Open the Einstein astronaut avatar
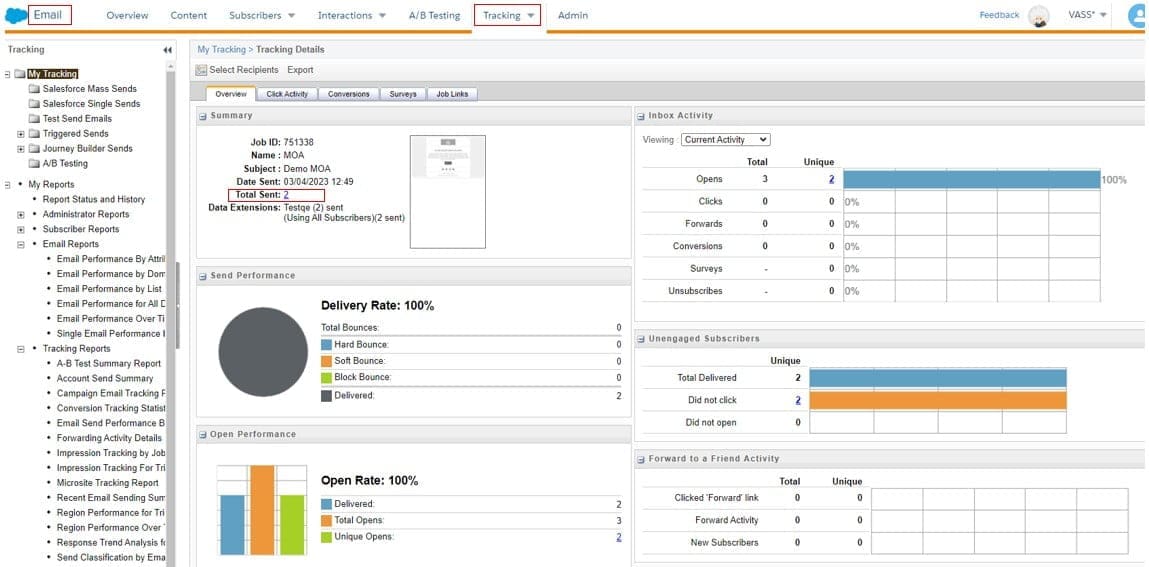 [1039, 16]
